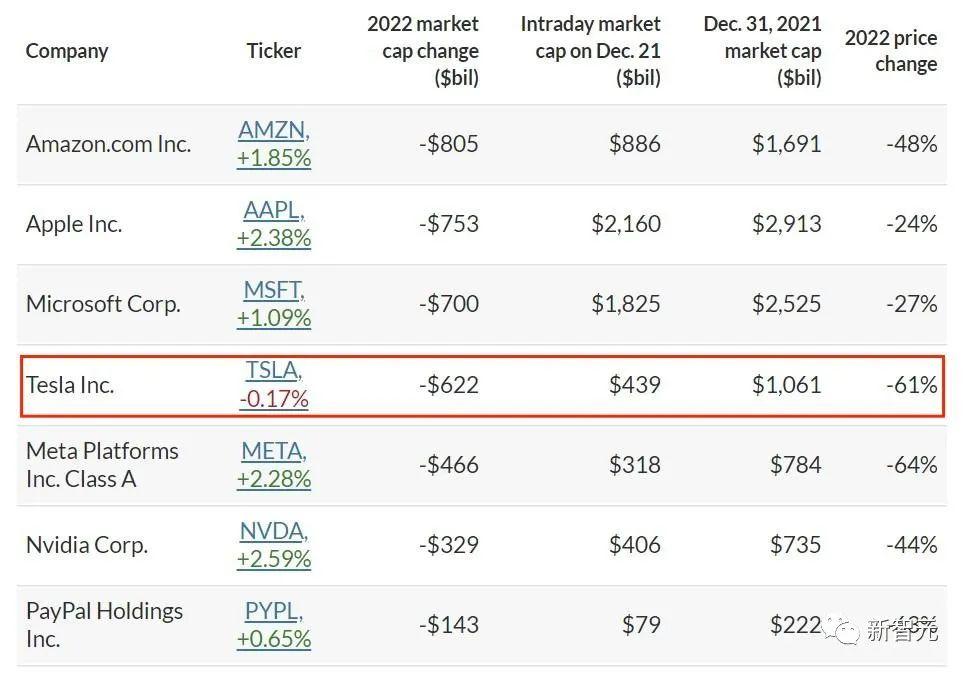Open the TSLA ticker link
The height and width of the screenshot is (673, 970).
coord(273,371)
